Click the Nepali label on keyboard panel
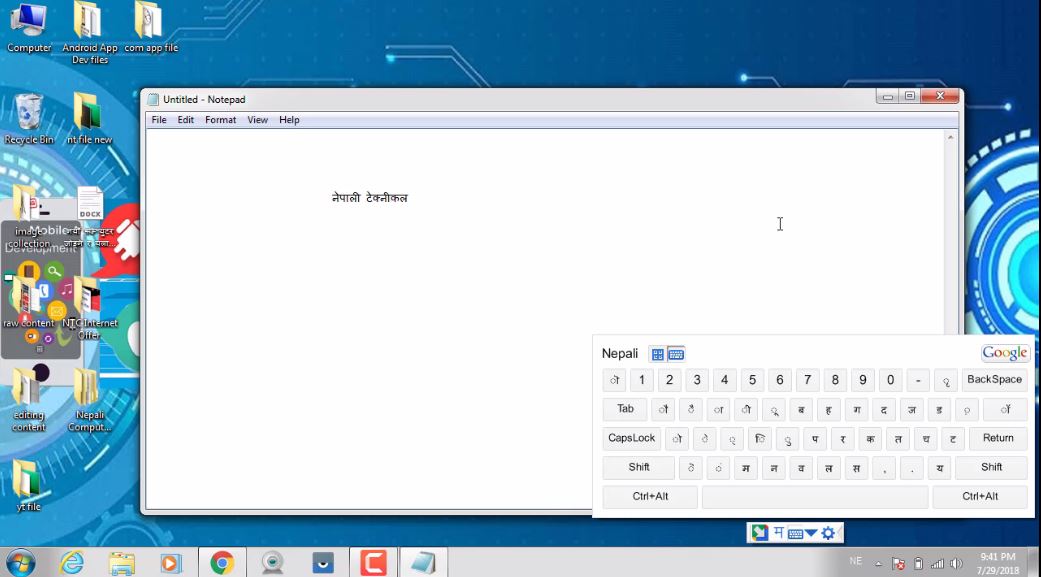The height and width of the screenshot is (577, 1041). 619,354
